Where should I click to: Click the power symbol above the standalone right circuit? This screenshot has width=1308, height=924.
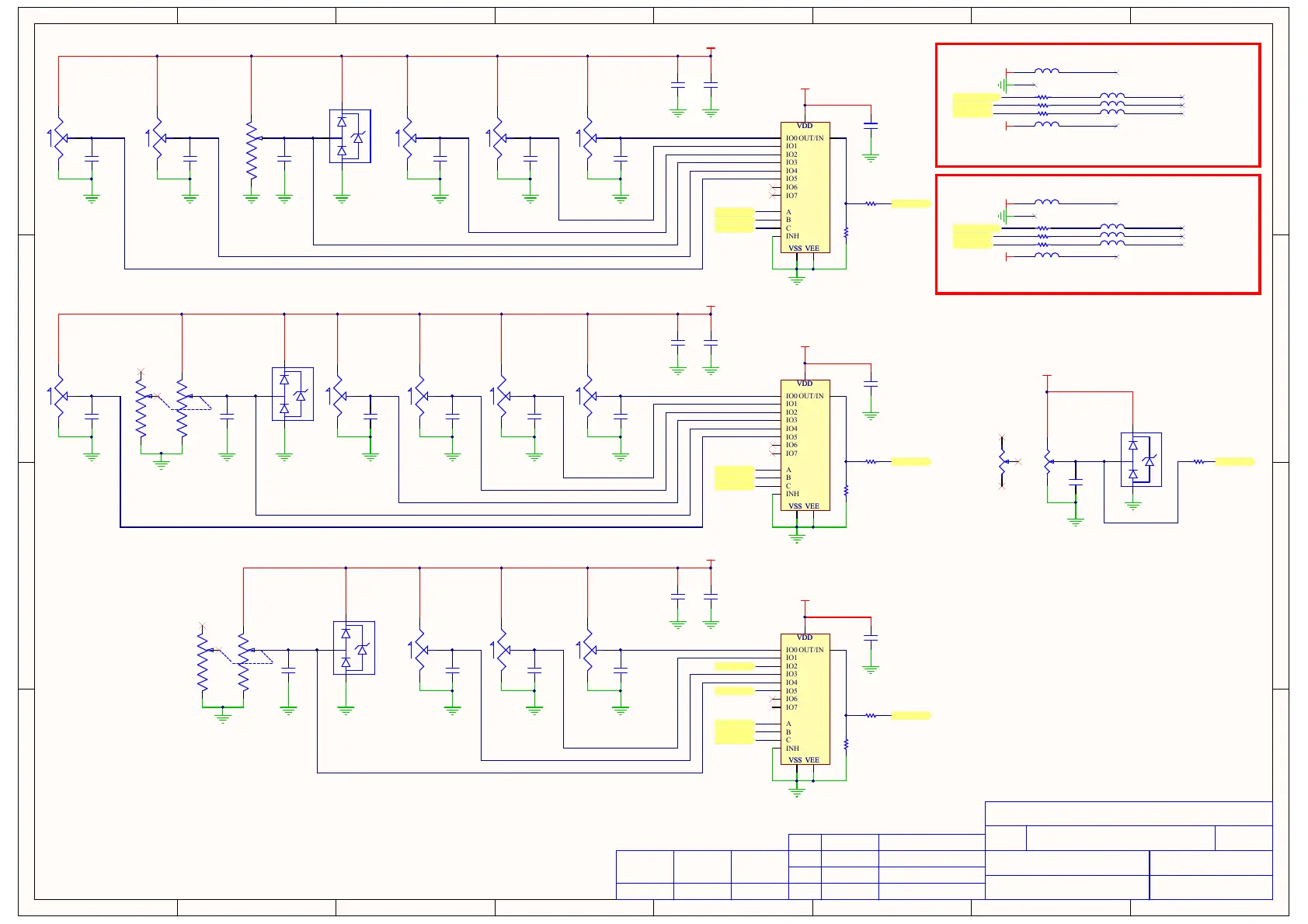point(1047,377)
